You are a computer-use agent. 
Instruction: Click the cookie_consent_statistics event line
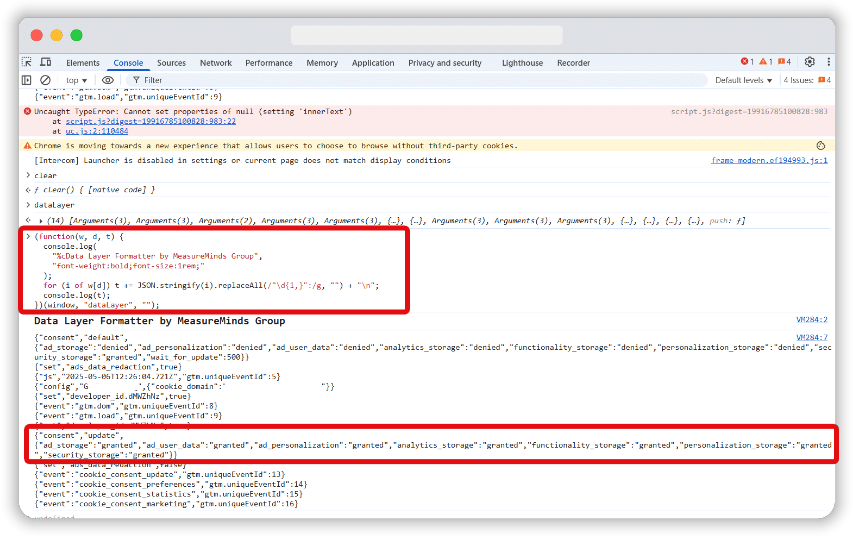(168, 494)
